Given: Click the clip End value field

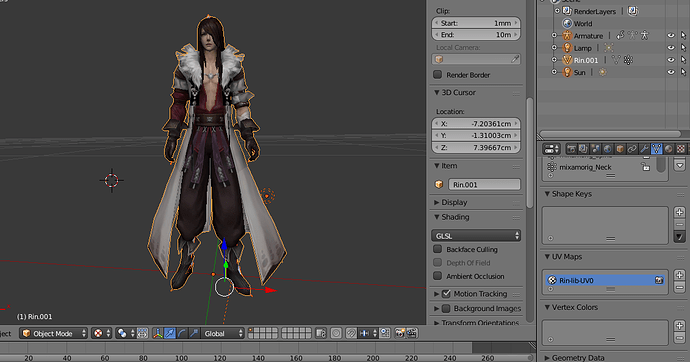Looking at the screenshot, I should pyautogui.click(x=476, y=34).
